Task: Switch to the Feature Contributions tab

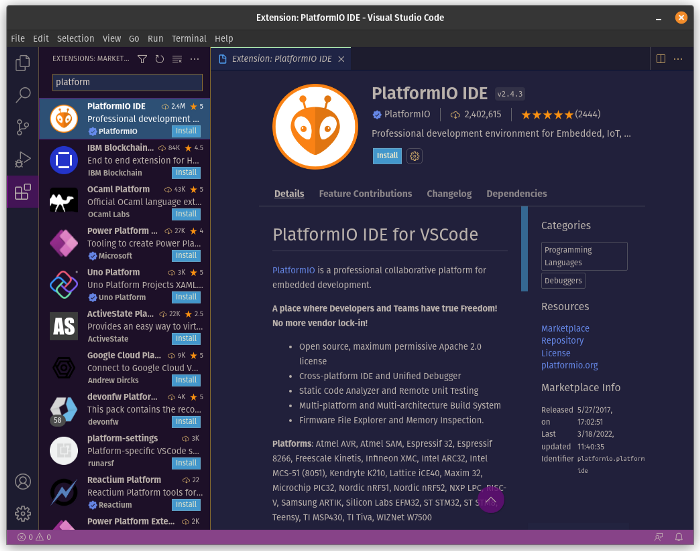Action: point(365,194)
